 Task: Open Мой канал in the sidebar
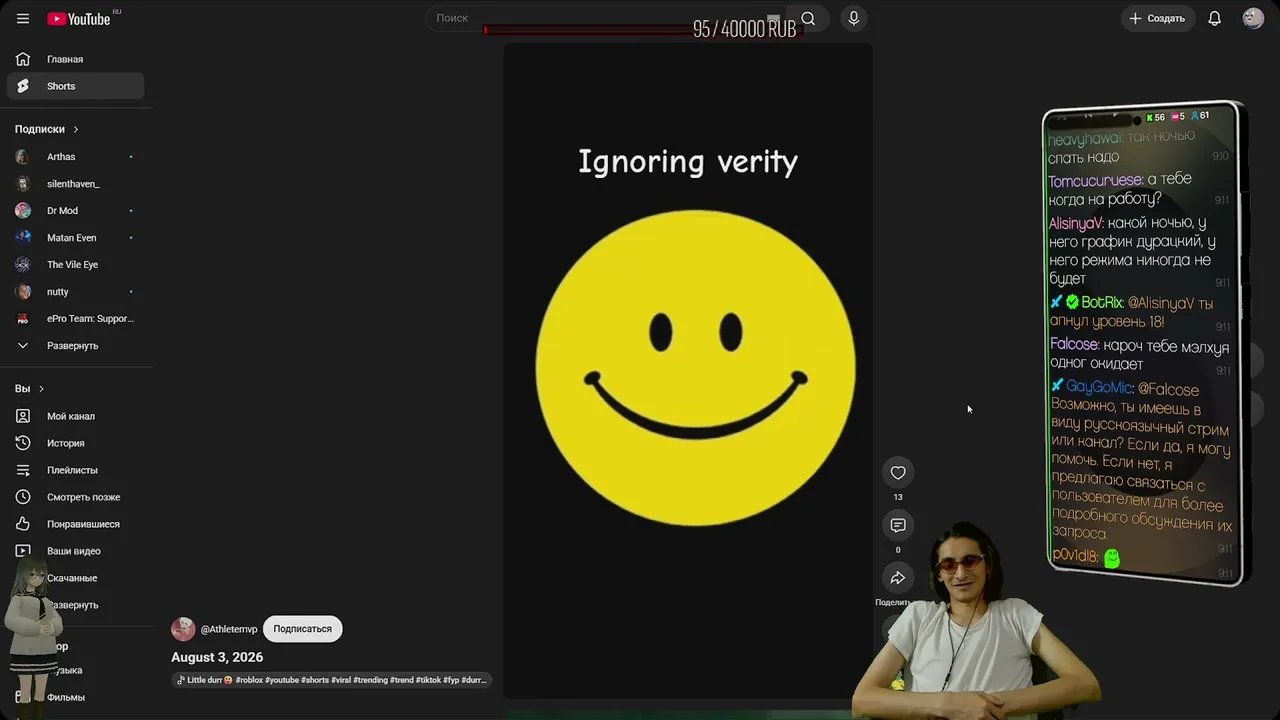[x=75, y=416]
